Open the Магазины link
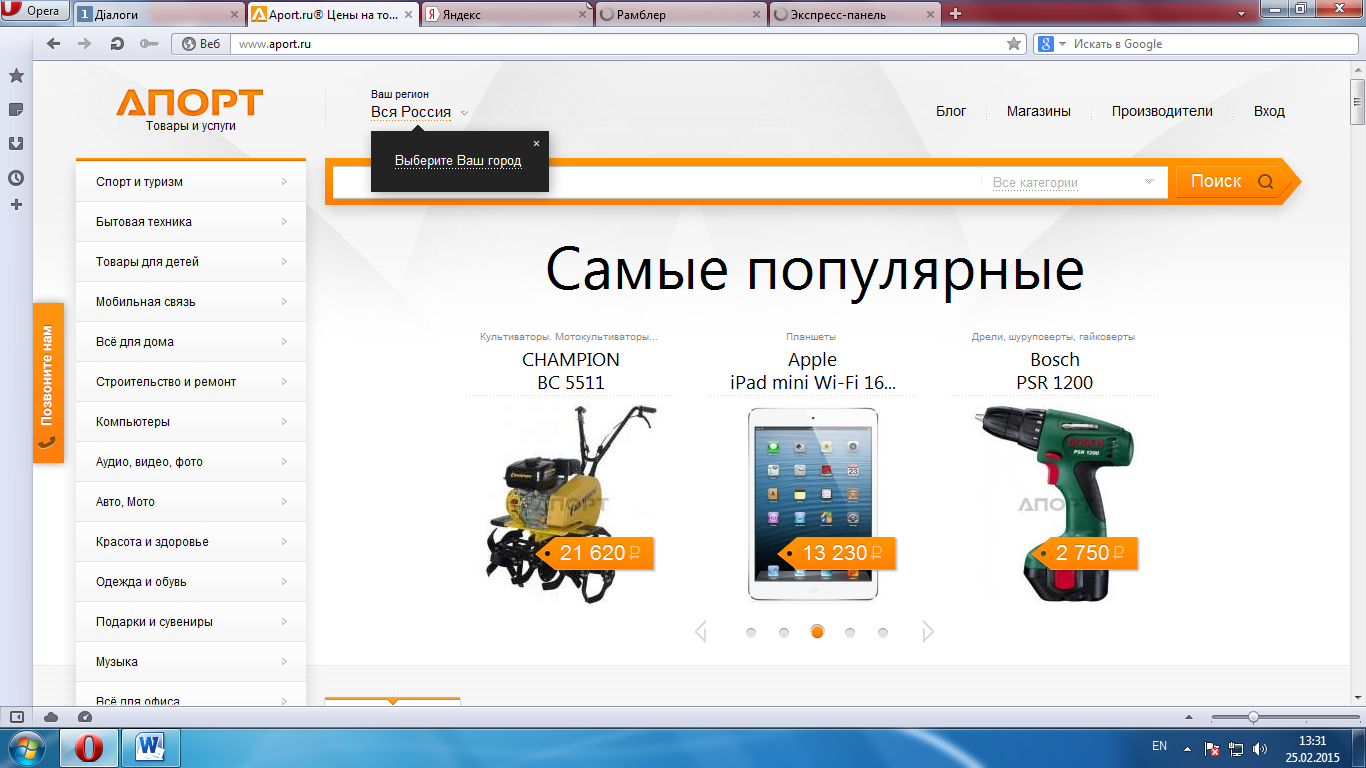 pos(1039,111)
